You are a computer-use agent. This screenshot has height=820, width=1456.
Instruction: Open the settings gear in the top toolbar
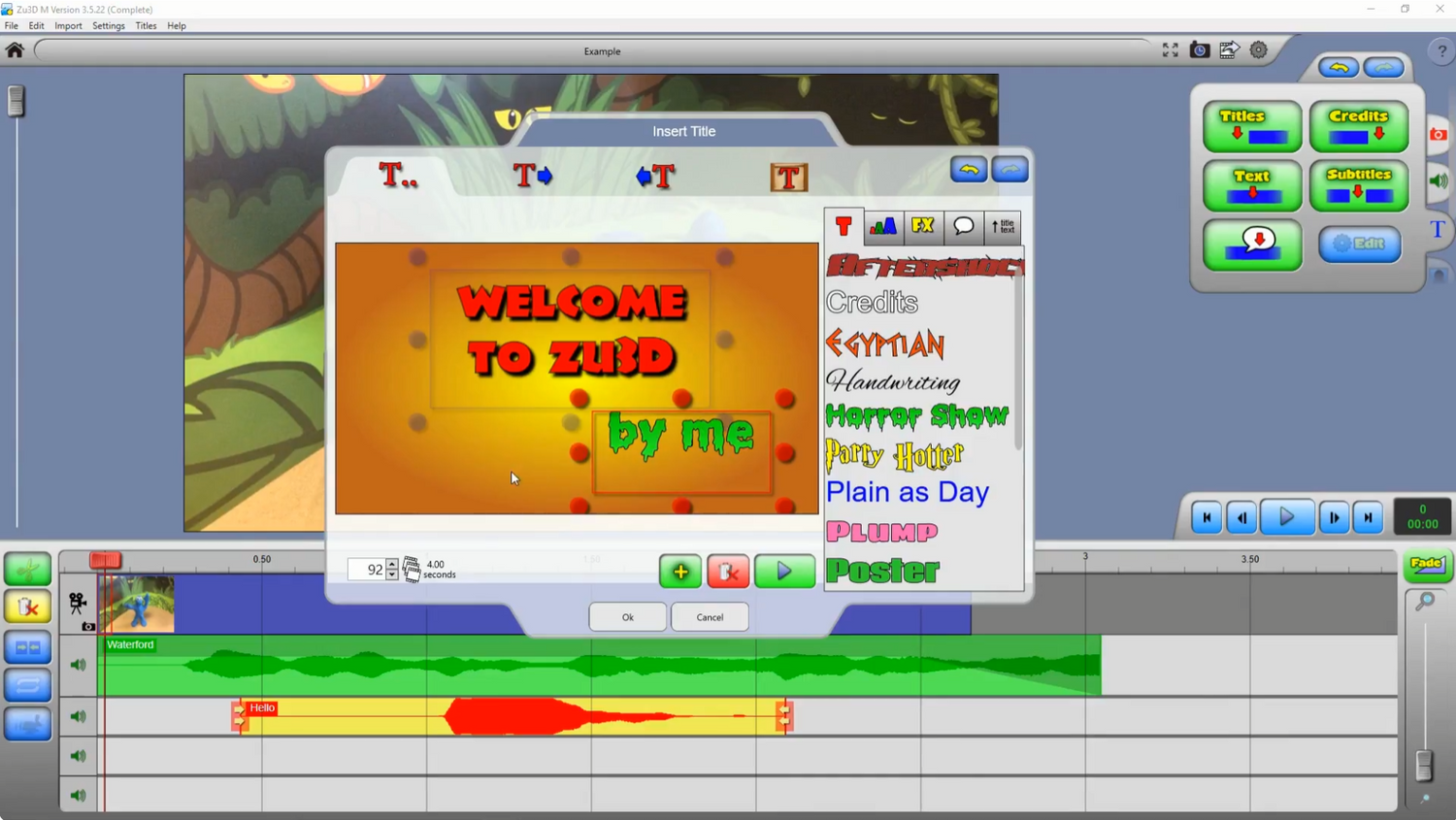[1258, 49]
